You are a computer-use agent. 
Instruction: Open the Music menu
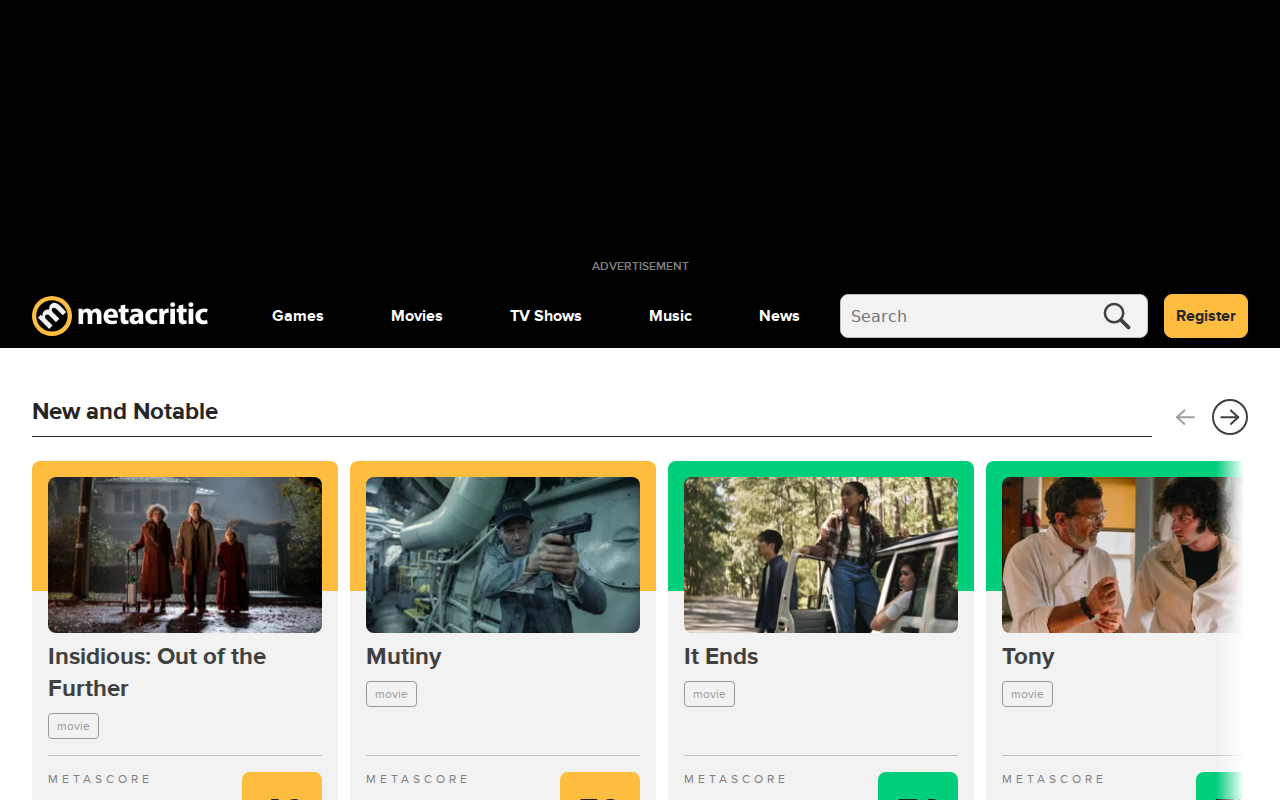[x=670, y=316]
